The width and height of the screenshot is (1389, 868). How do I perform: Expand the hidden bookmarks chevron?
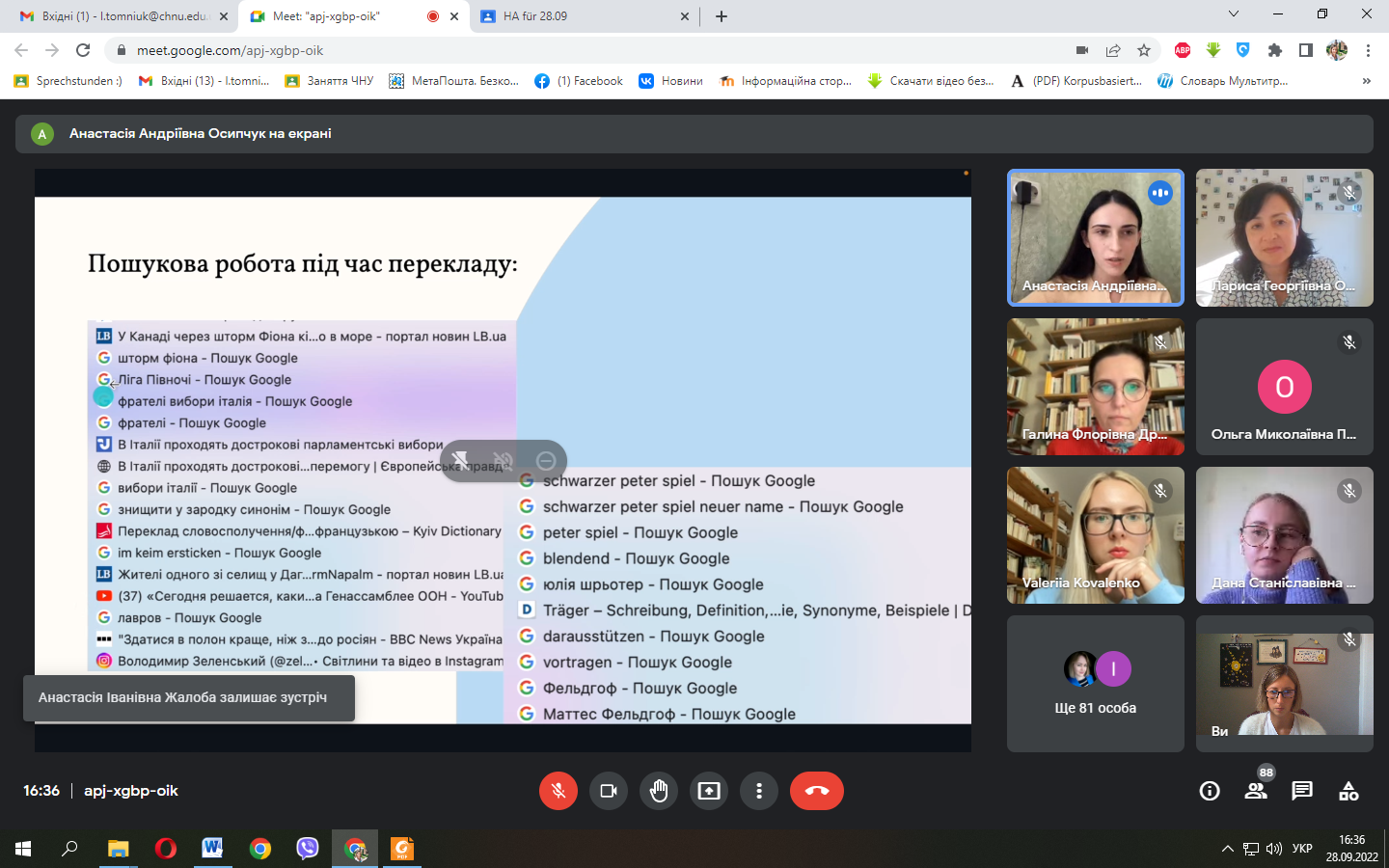pyautogui.click(x=1366, y=81)
